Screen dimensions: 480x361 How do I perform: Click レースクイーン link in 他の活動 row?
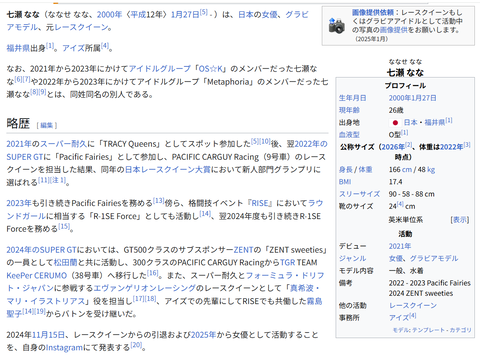pos(413,306)
